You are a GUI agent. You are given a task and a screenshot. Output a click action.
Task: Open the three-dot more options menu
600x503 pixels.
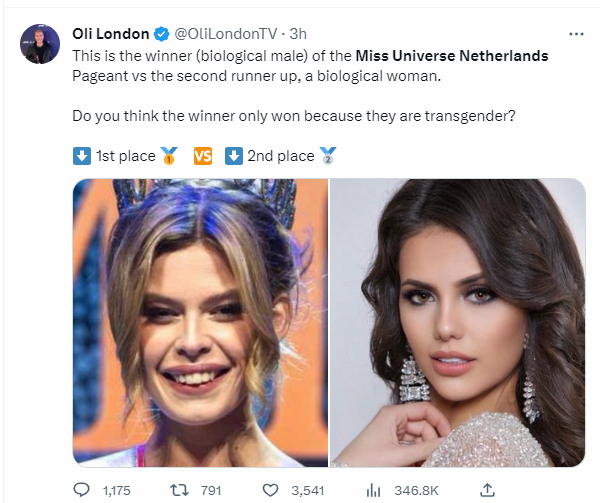click(575, 33)
